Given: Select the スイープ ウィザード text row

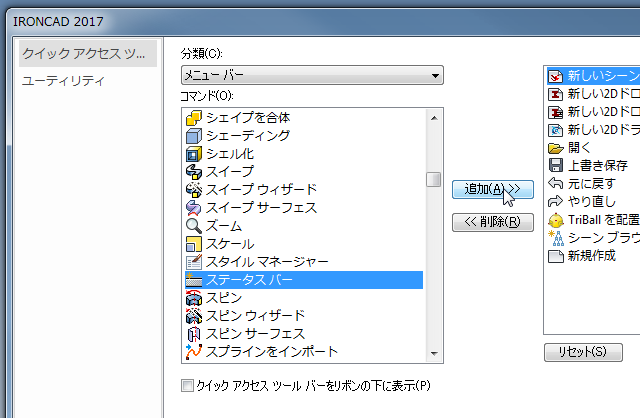Looking at the screenshot, I should click(261, 190).
